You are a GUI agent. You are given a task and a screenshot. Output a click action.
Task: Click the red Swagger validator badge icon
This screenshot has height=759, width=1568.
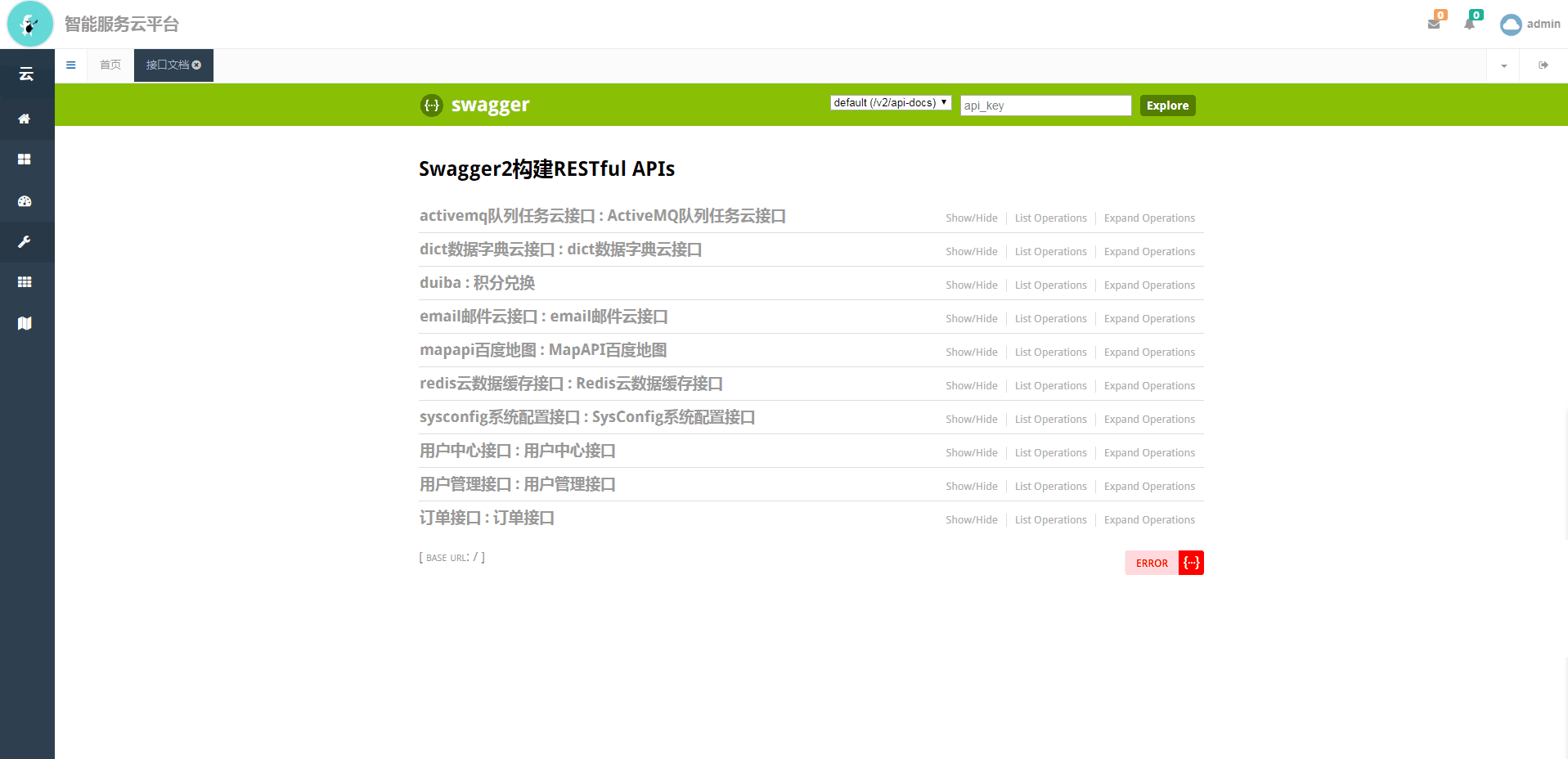1191,563
